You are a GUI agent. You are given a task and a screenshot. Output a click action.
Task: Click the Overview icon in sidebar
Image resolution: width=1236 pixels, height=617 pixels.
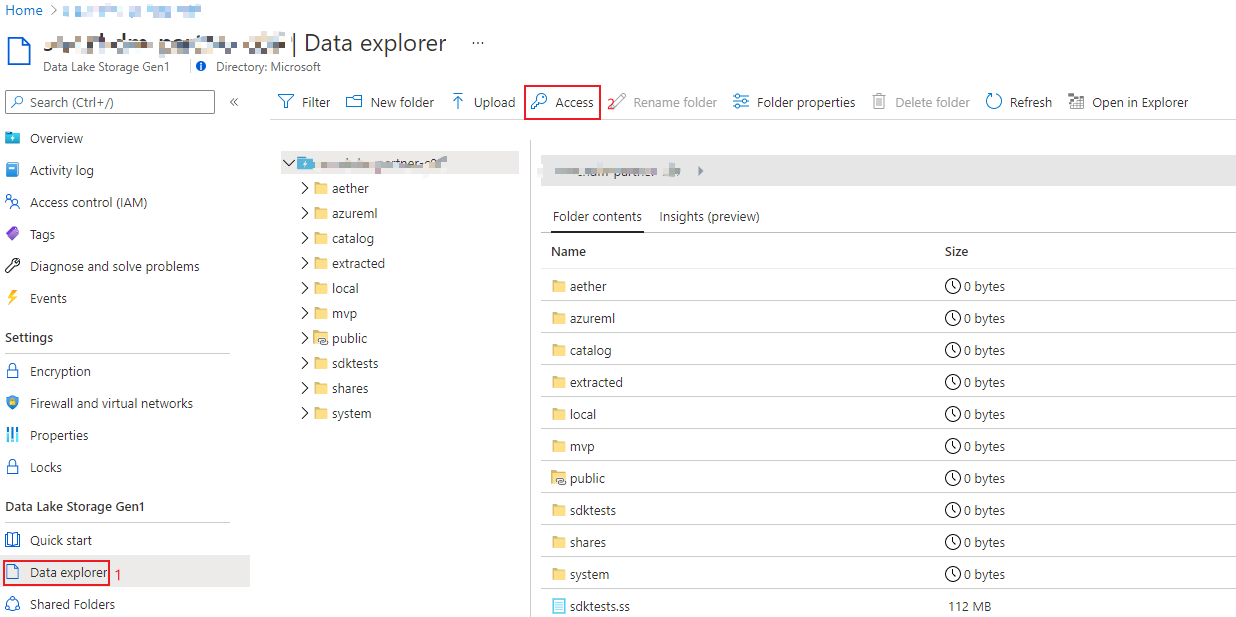tap(13, 138)
